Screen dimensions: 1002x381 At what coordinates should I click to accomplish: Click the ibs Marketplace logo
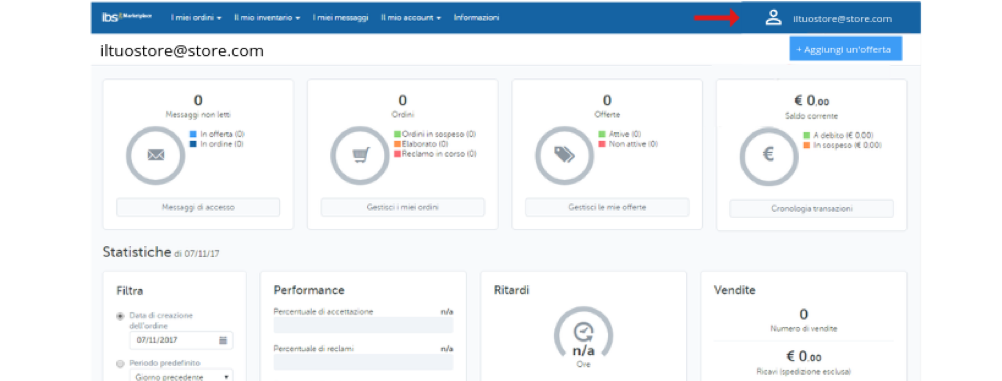pos(127,18)
